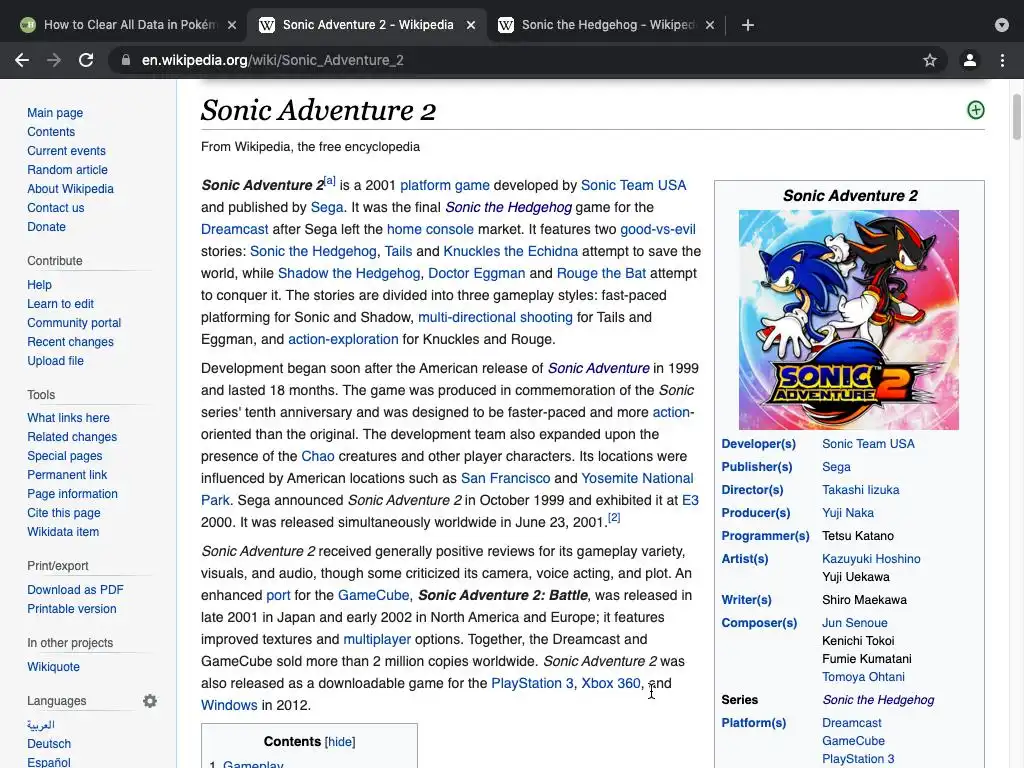Go back with the browser back arrow
Image resolution: width=1024 pixels, height=768 pixels.
click(x=22, y=60)
